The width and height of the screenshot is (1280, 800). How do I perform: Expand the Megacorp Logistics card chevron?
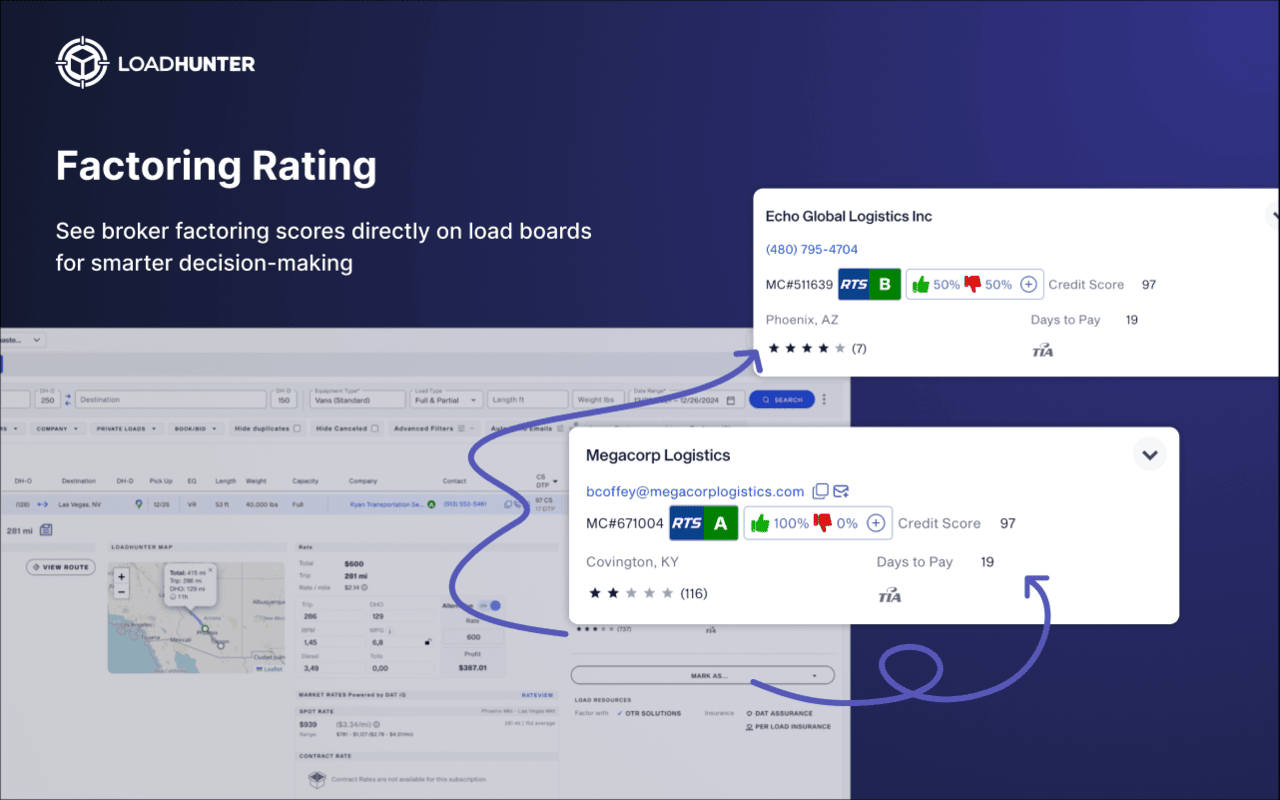[1150, 455]
